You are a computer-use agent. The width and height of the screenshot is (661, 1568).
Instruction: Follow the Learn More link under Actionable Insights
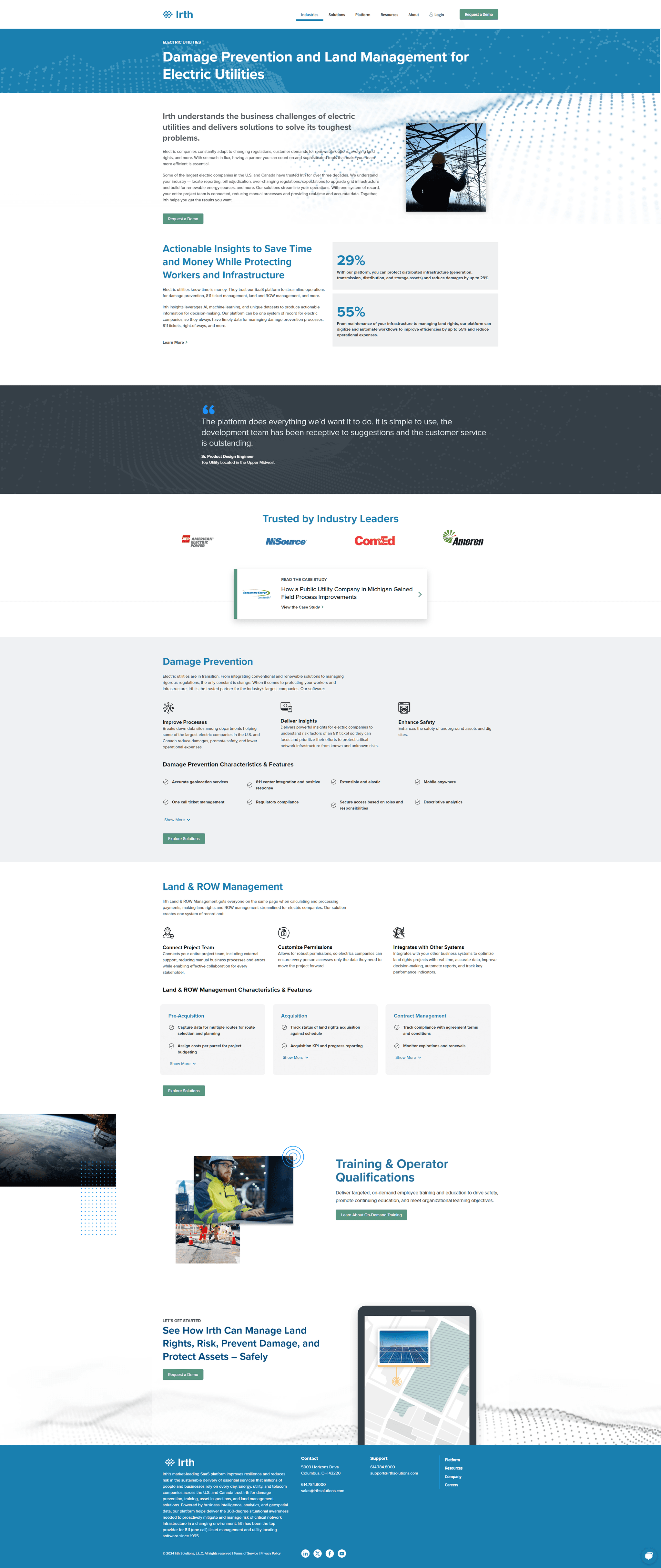coord(175,343)
